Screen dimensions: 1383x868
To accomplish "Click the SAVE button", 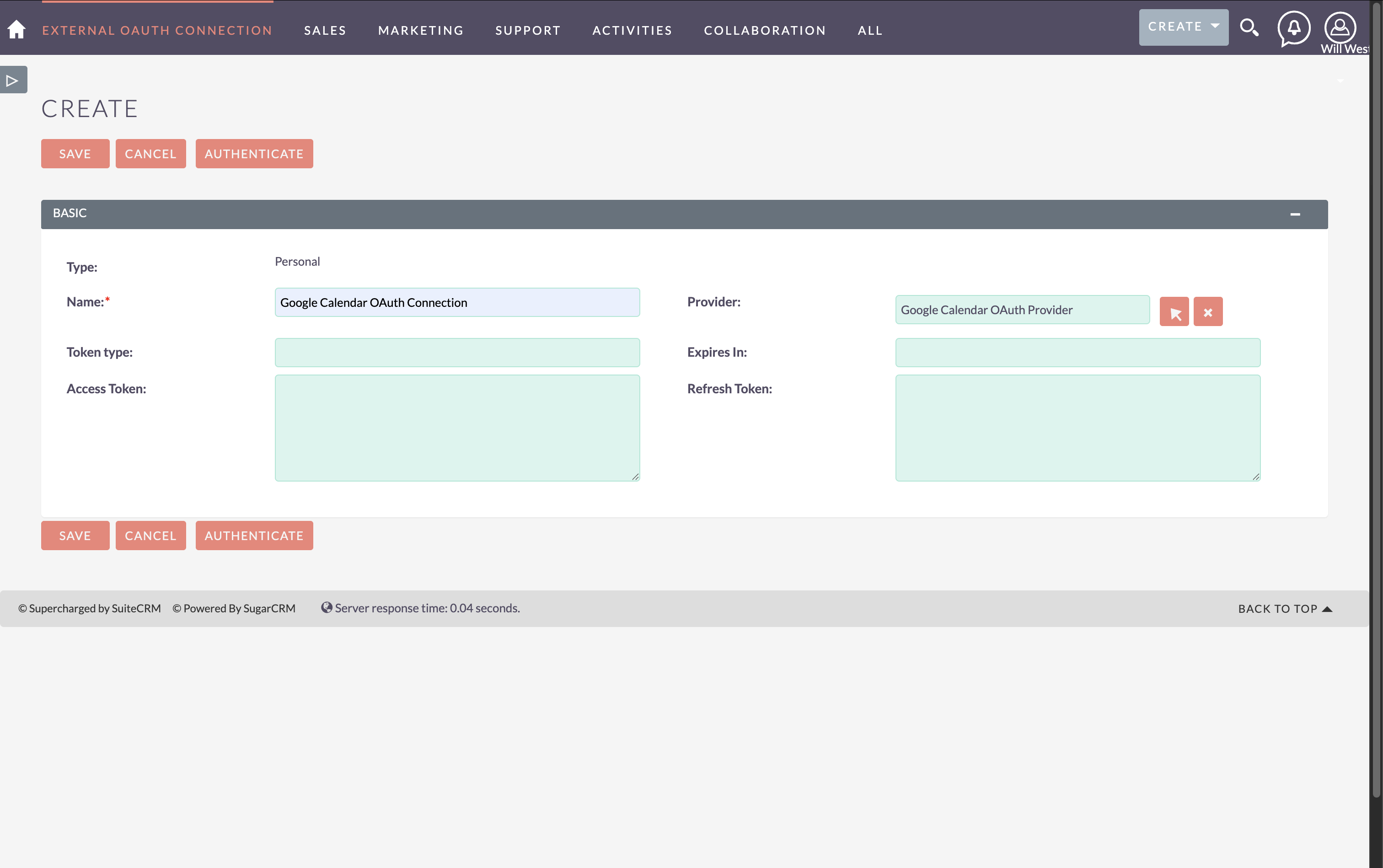I will [75, 153].
